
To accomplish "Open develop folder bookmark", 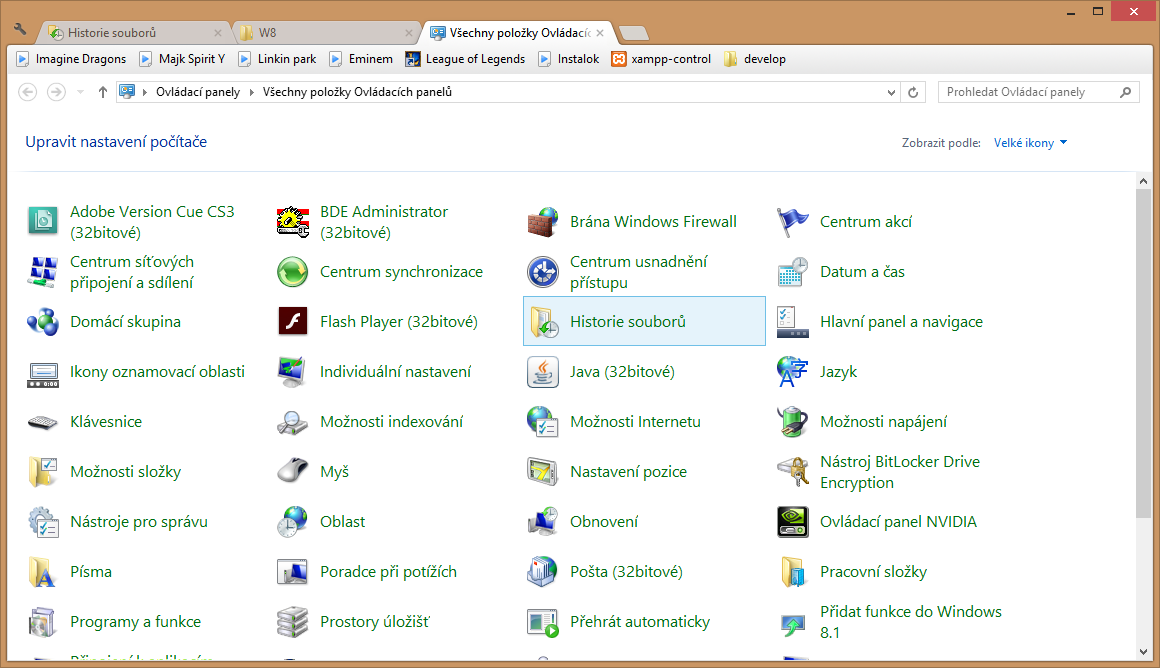I will (755, 59).
